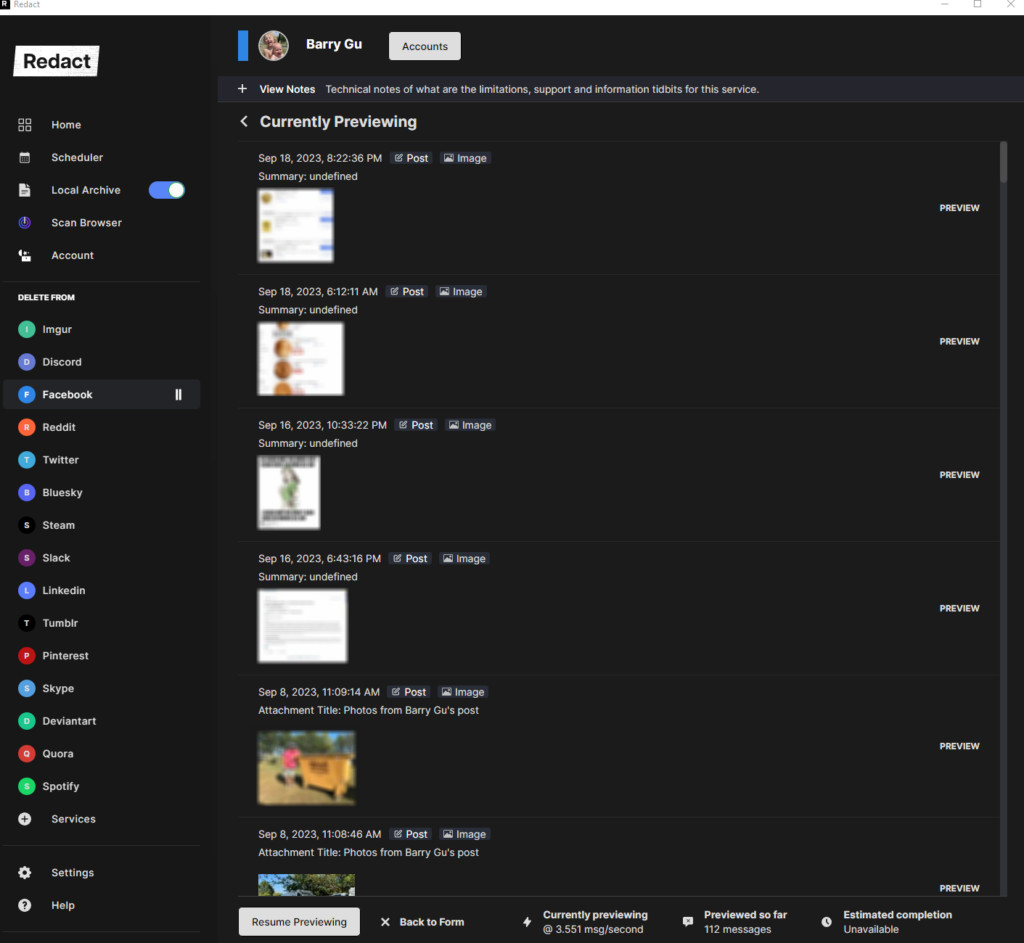Select the Spotify service icon
Screen dimensions: 1024x943
(27, 786)
